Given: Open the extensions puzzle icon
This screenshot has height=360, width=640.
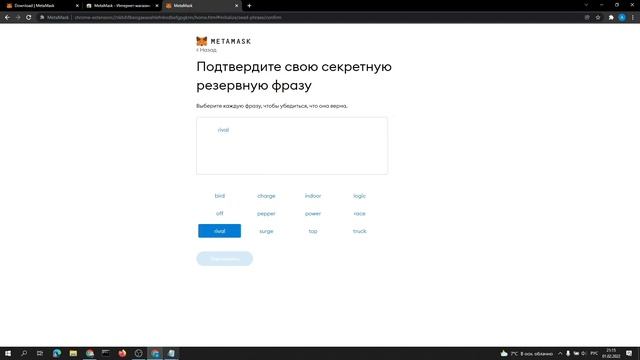Looking at the screenshot, I should tap(611, 18).
